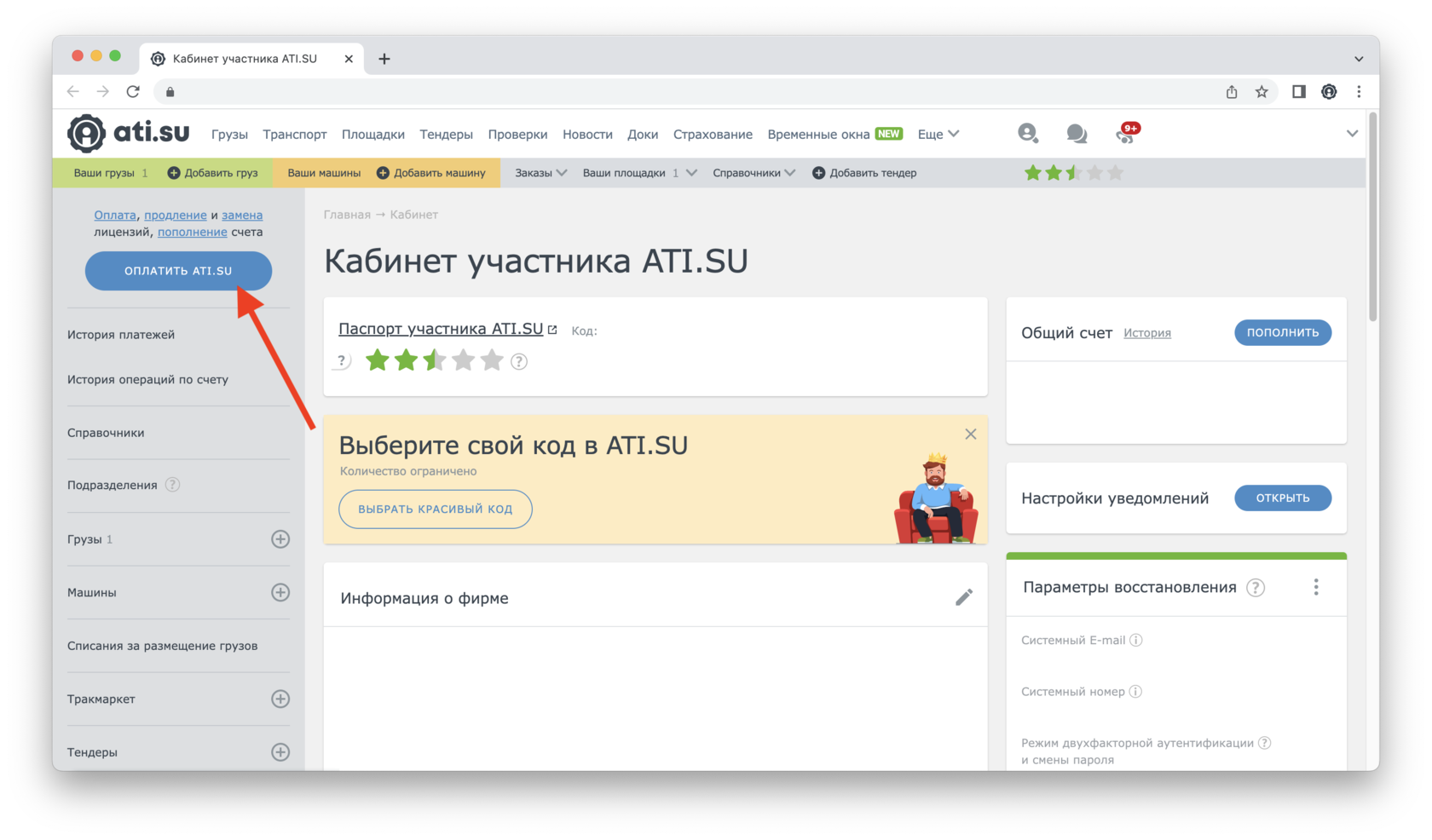Open Новости in the top menu
The width and height of the screenshot is (1432, 840).
pos(587,134)
